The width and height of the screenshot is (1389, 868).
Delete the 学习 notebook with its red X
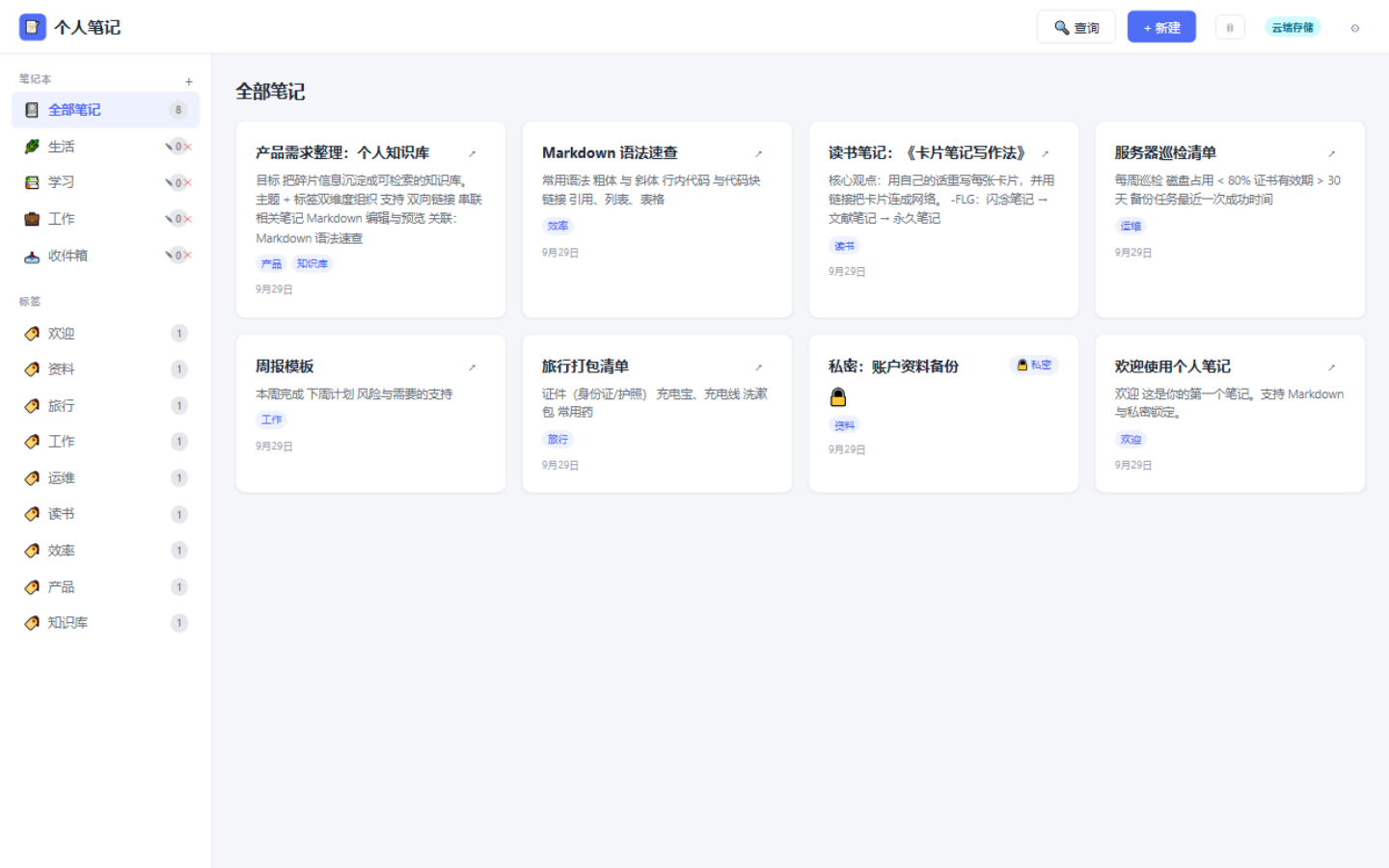pos(188,182)
